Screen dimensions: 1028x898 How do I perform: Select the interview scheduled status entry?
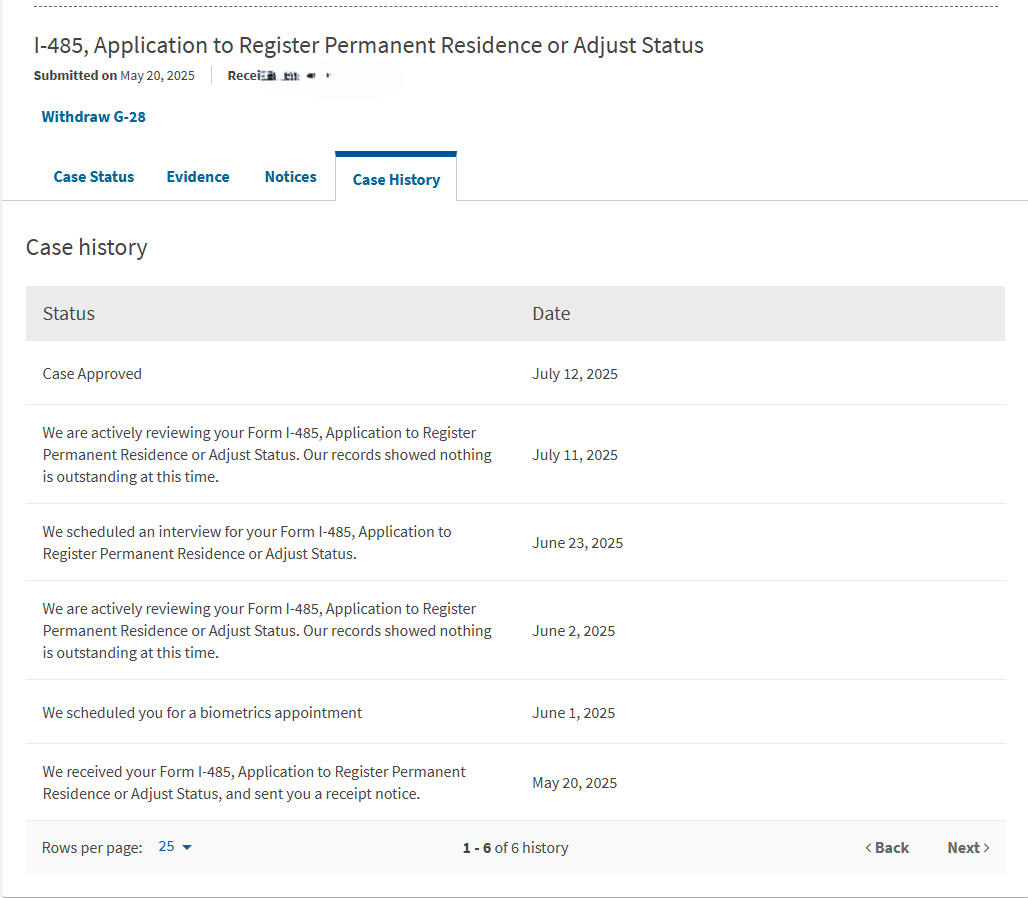coord(247,543)
